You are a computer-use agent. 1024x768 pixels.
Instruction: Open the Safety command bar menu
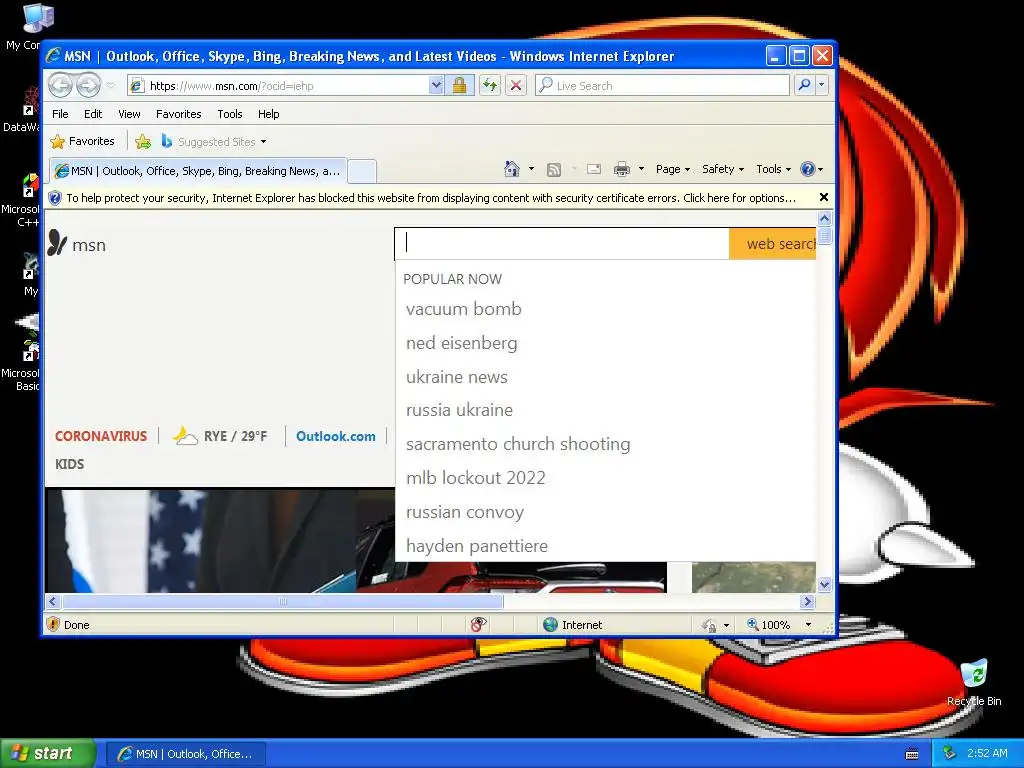tap(723, 169)
